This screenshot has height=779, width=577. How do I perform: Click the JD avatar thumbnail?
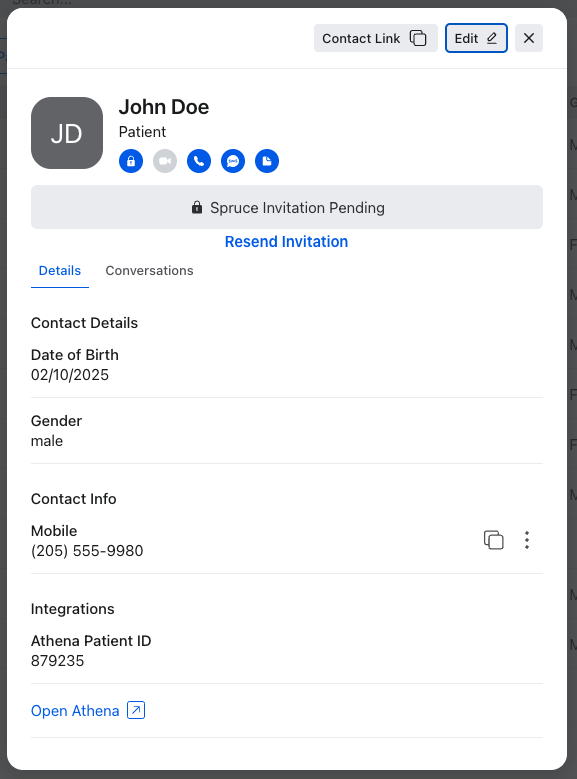[x=67, y=133]
